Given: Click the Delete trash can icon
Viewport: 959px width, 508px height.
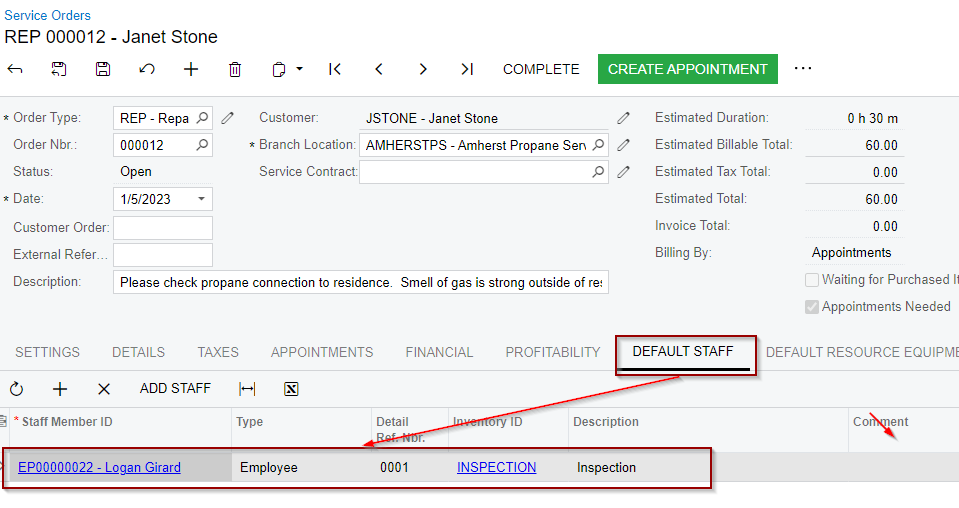Looking at the screenshot, I should (x=235, y=69).
